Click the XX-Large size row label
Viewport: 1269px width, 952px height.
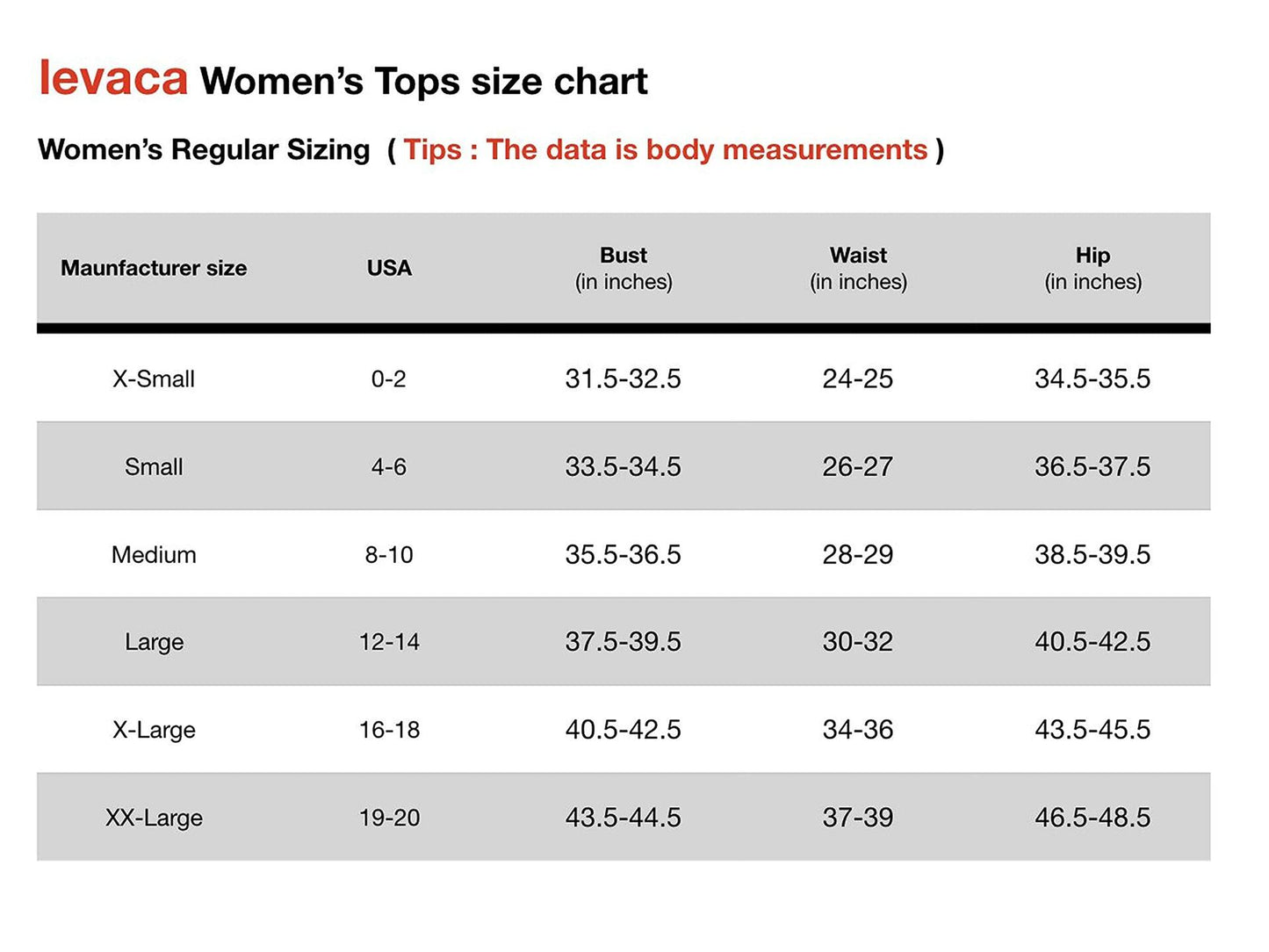(x=154, y=818)
